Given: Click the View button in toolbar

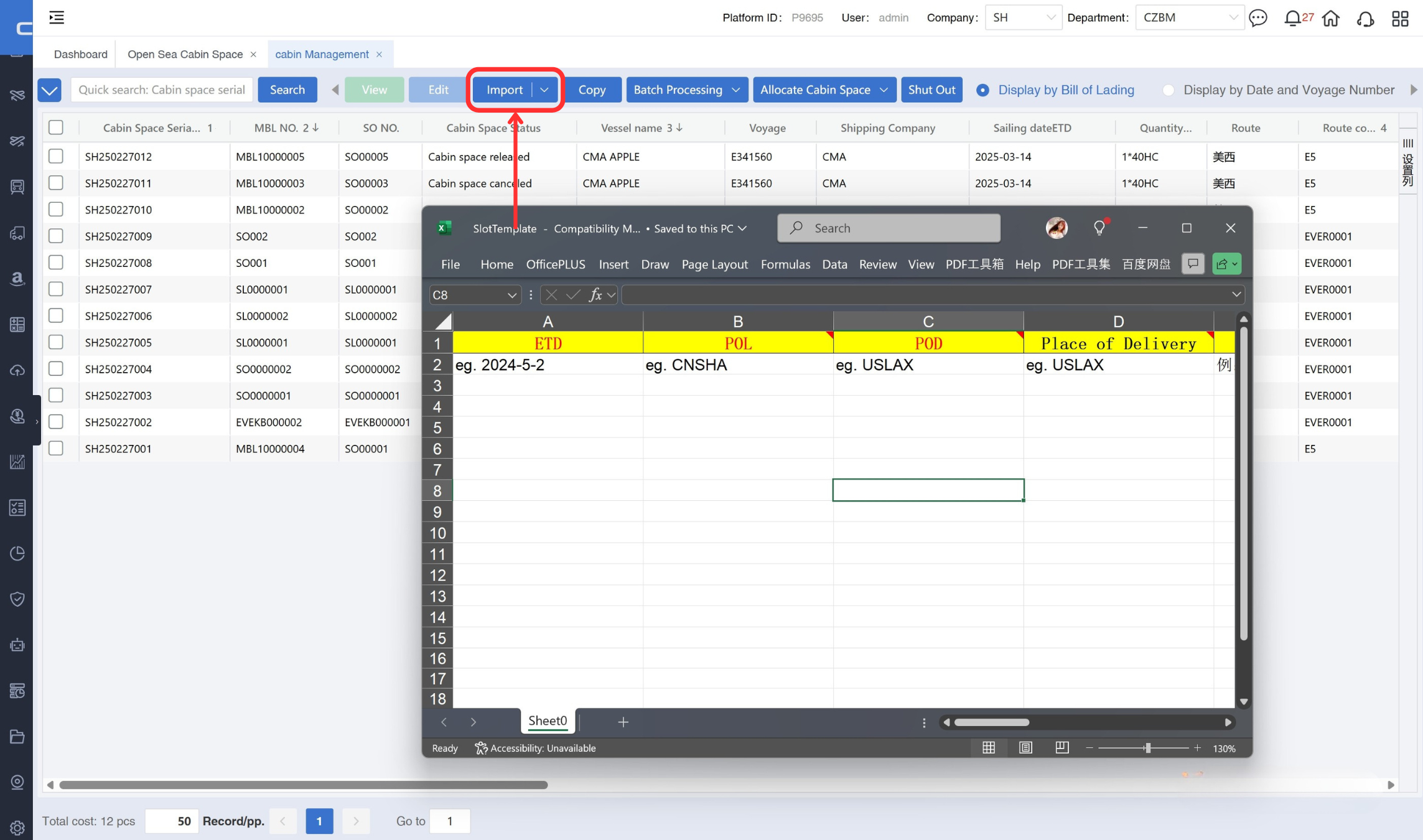Looking at the screenshot, I should pos(374,90).
